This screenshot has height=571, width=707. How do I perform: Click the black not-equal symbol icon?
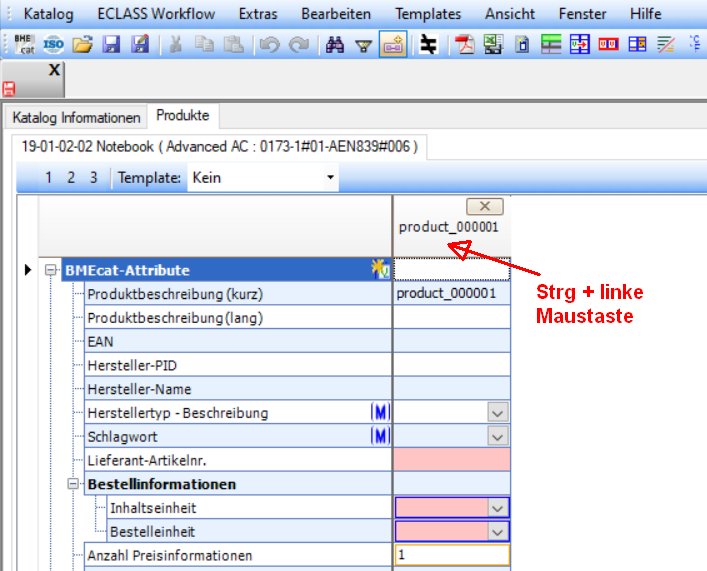point(428,44)
